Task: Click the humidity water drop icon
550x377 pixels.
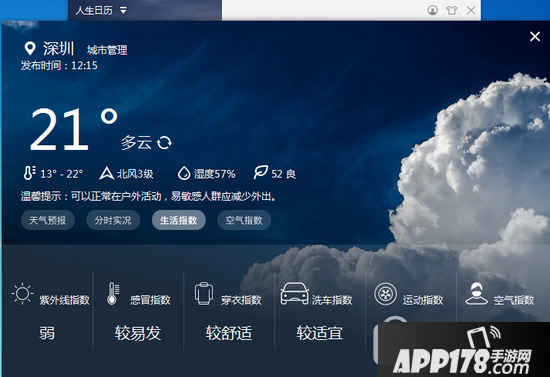Action: (184, 174)
